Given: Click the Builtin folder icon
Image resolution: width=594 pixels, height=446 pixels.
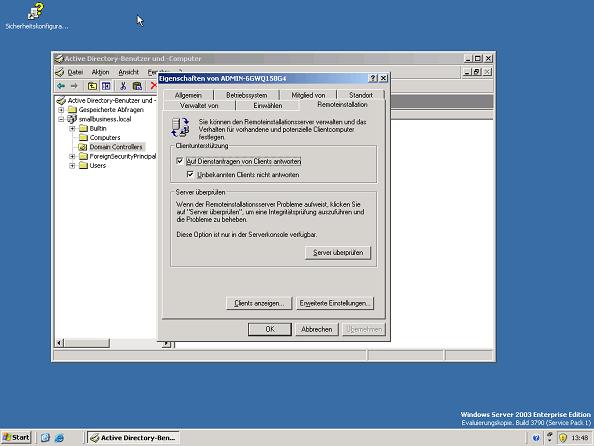Looking at the screenshot, I should (83, 128).
